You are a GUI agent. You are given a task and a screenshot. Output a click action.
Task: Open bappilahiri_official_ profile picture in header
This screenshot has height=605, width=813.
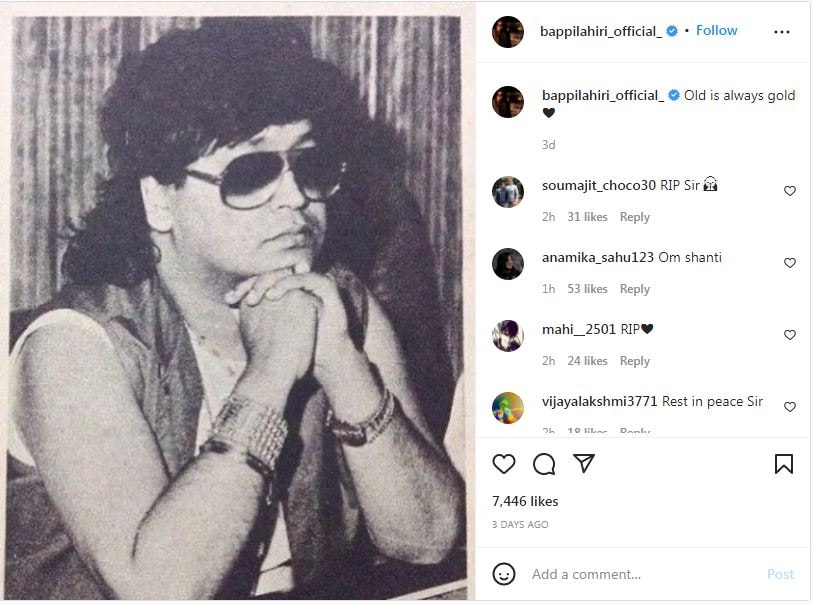click(508, 32)
